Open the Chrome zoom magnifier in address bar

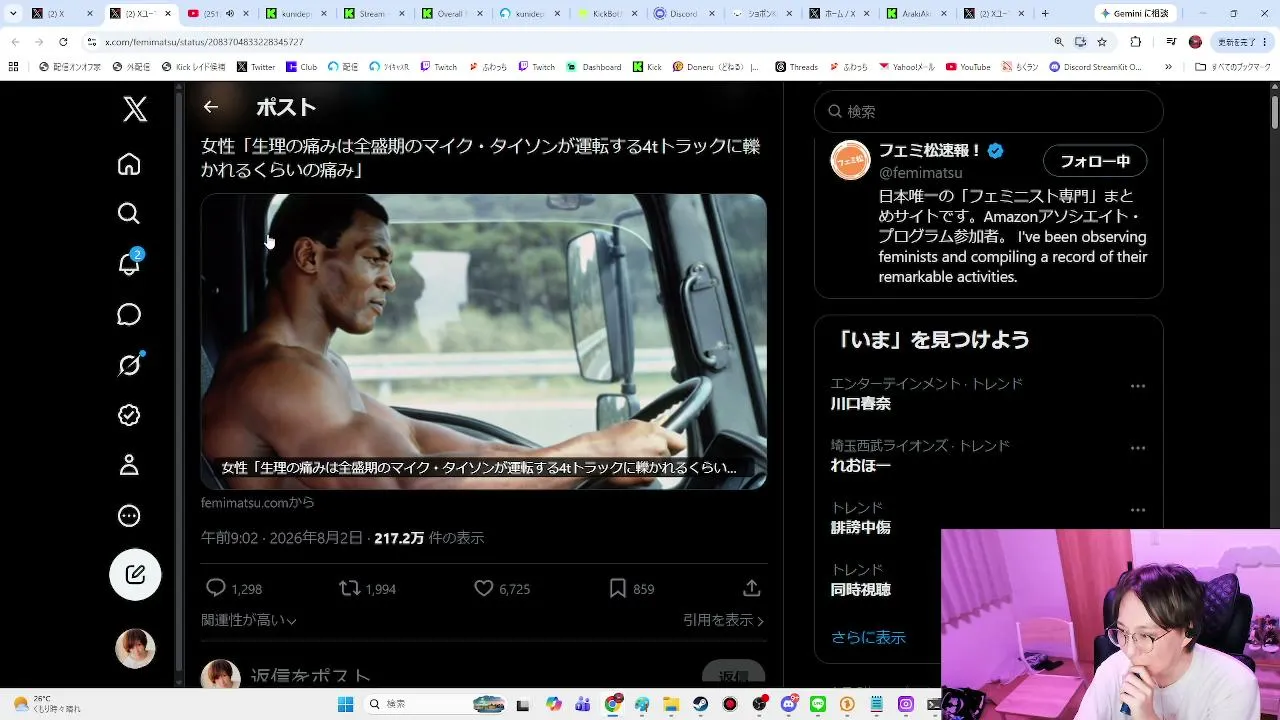point(1059,42)
